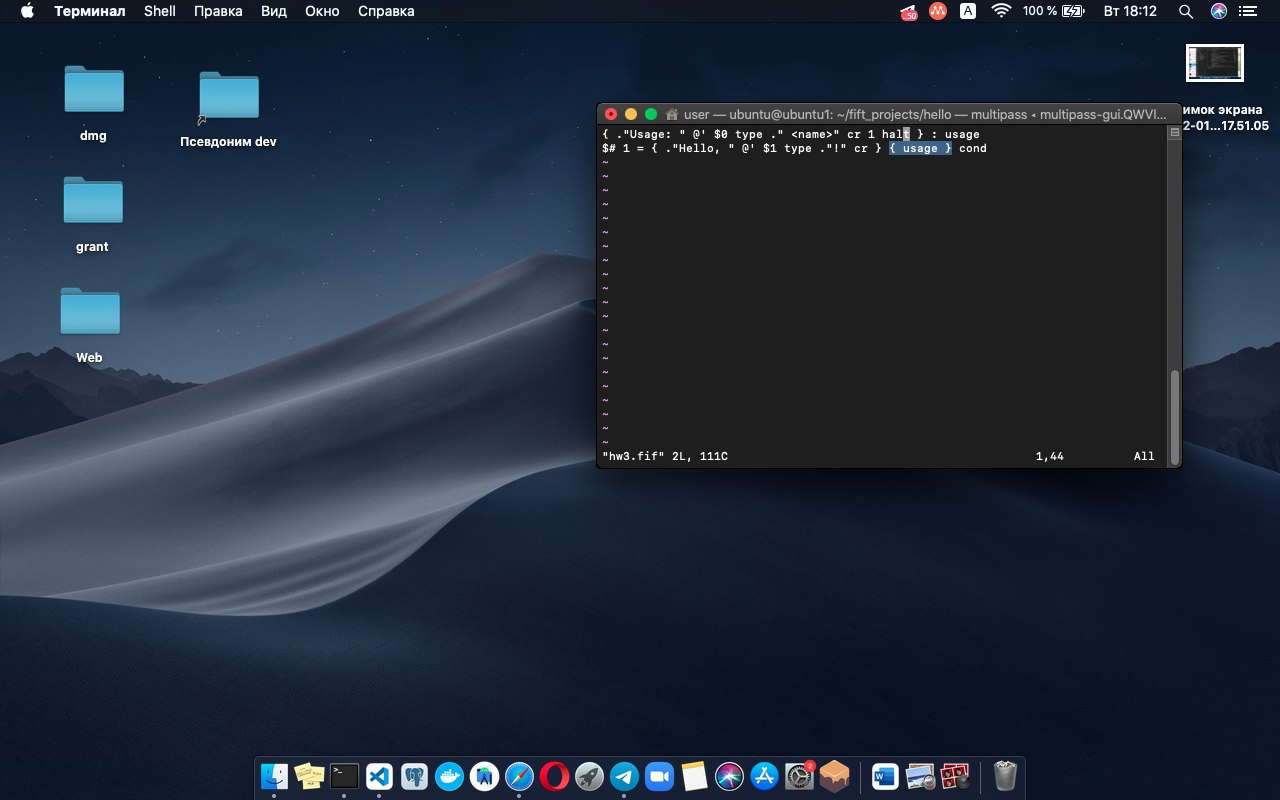Open the Окно menu
Screen dimensions: 1280x800
(323, 11)
